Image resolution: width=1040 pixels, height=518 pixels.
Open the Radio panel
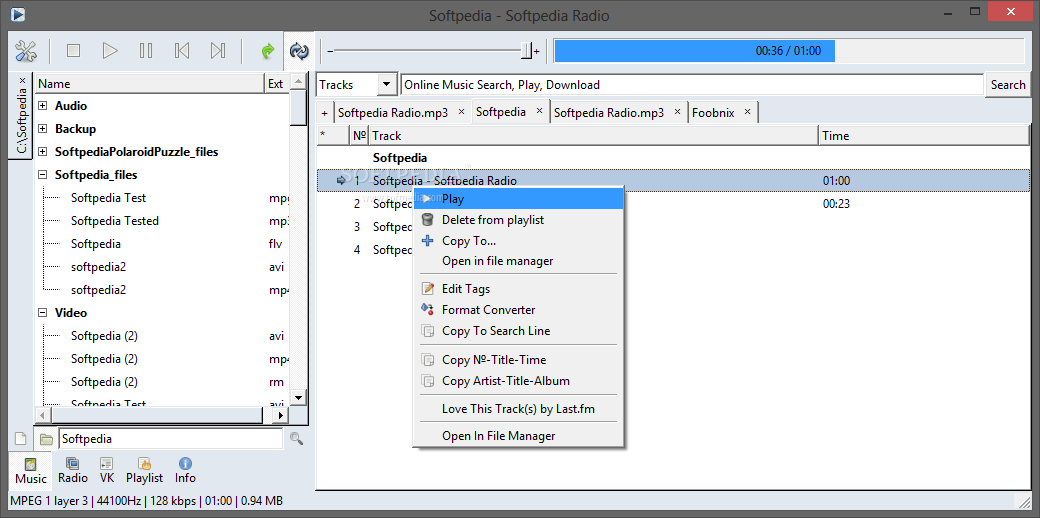[73, 471]
